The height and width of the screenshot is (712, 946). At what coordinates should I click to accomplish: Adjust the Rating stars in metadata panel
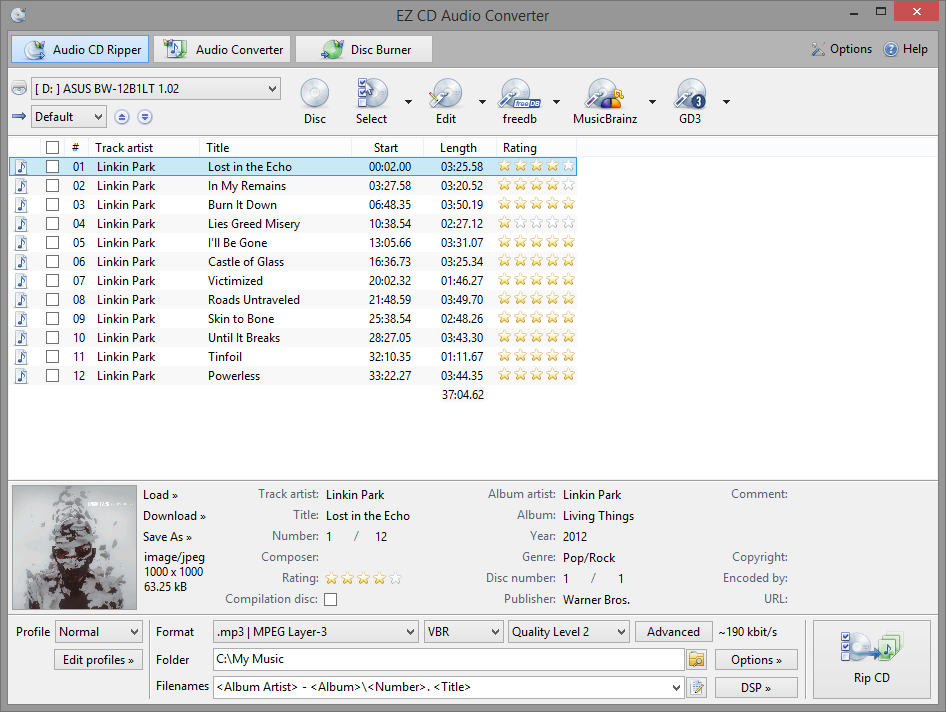(363, 579)
